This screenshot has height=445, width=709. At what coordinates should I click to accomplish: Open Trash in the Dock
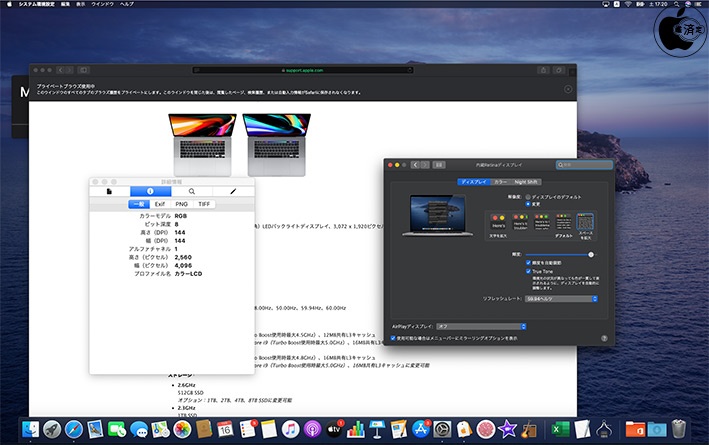coord(678,429)
